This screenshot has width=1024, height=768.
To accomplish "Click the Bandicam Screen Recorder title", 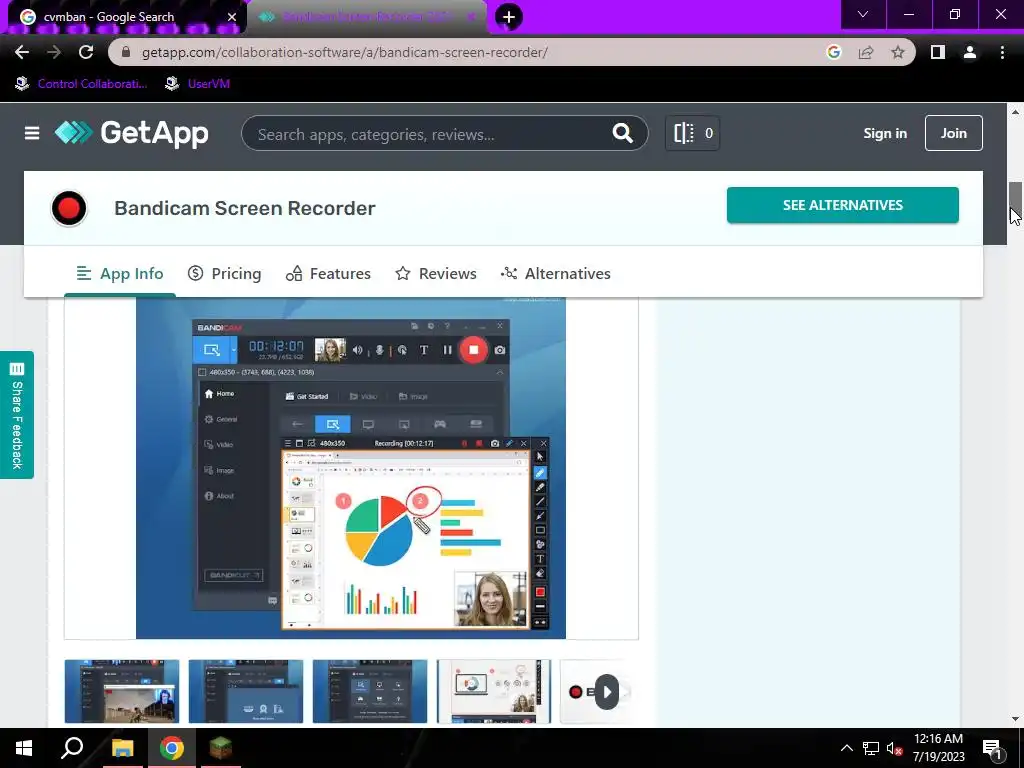I will click(245, 208).
